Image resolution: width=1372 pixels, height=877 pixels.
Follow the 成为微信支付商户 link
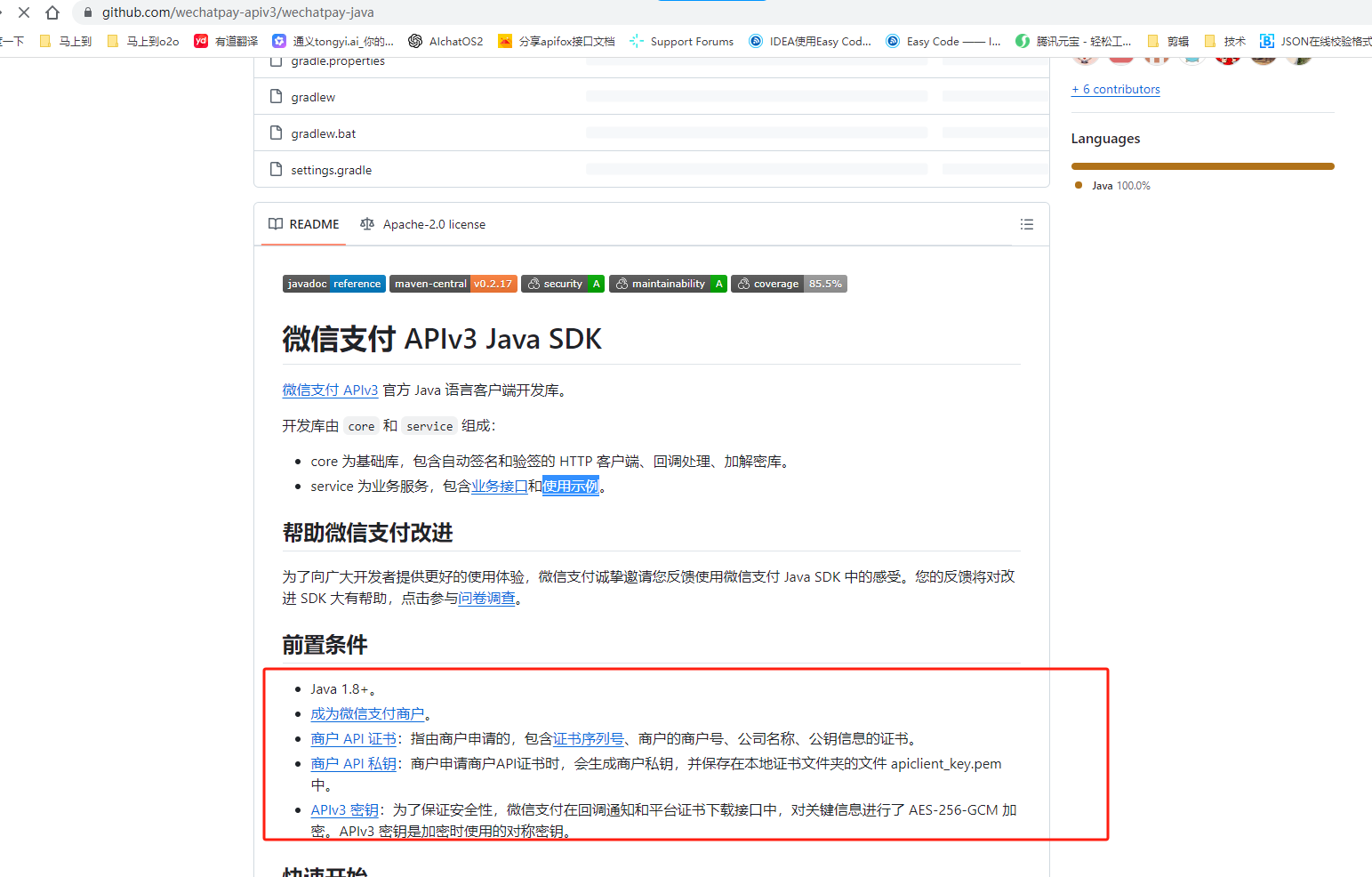pyautogui.click(x=367, y=713)
